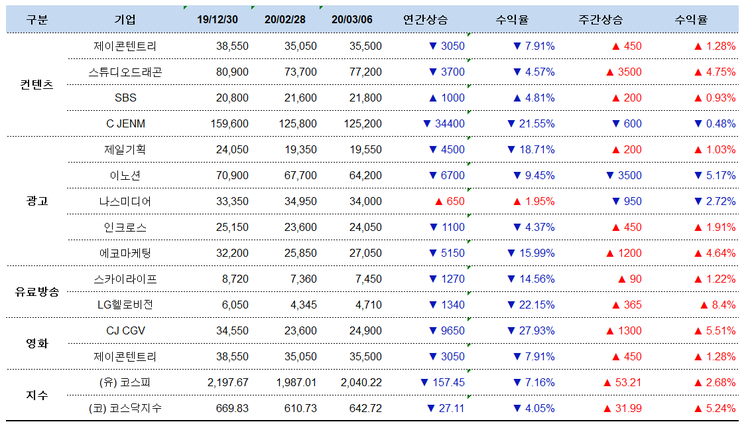Click the 21,600 value in SBS row

point(300,98)
